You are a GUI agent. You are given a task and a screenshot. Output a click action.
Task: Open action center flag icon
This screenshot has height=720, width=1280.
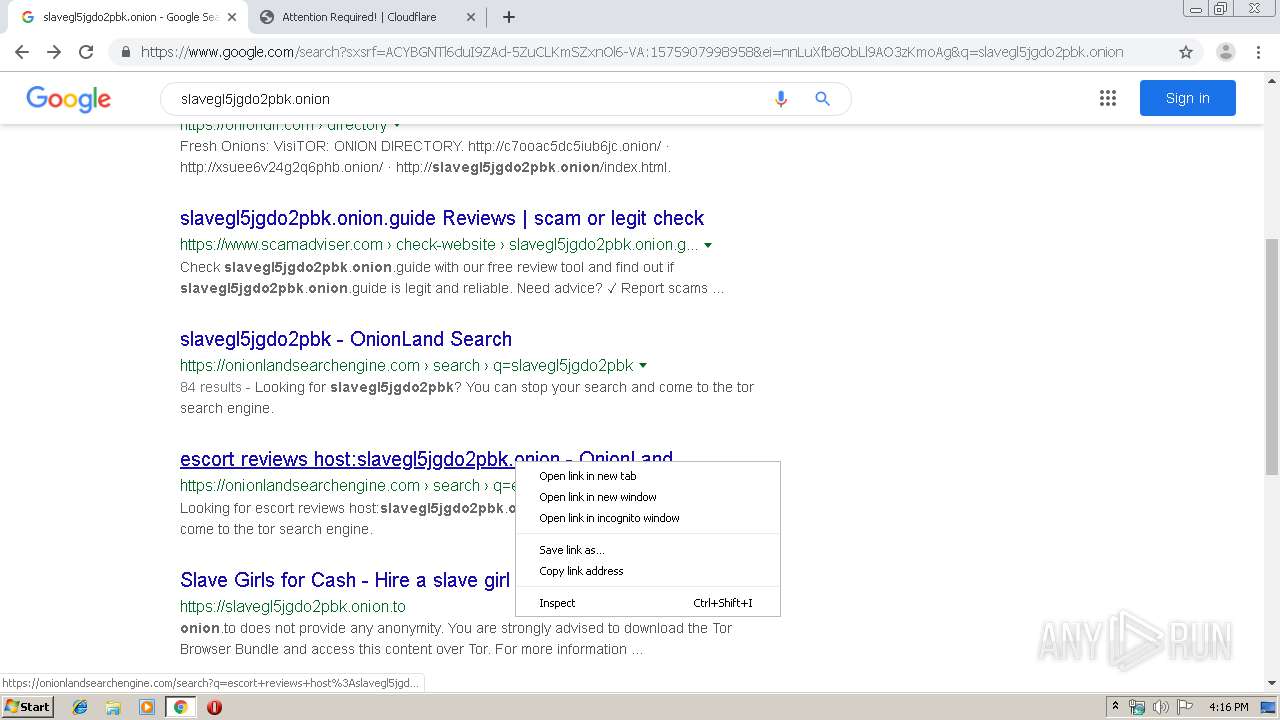pyautogui.click(x=1185, y=707)
